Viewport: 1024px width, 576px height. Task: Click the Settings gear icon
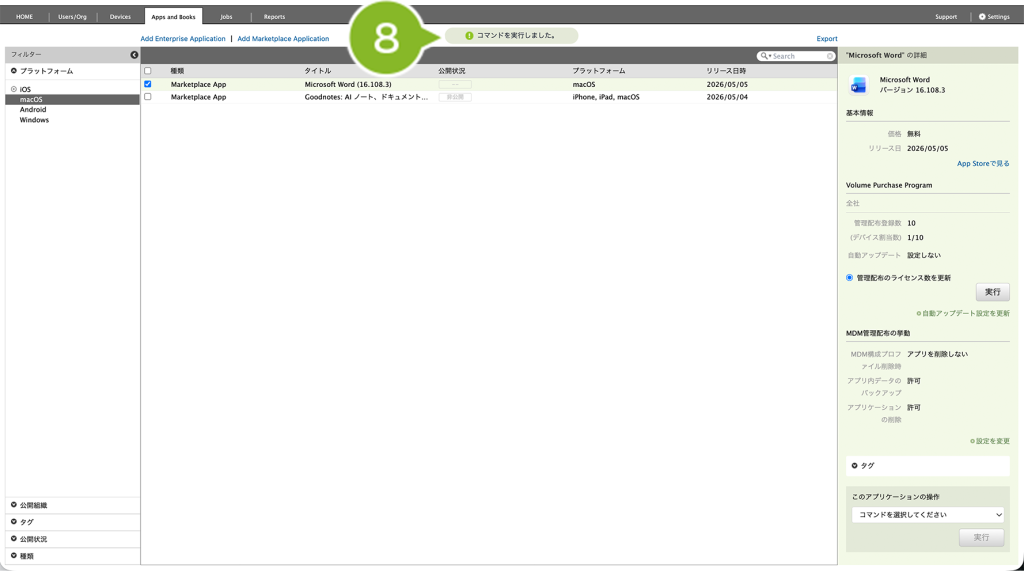(x=982, y=16)
